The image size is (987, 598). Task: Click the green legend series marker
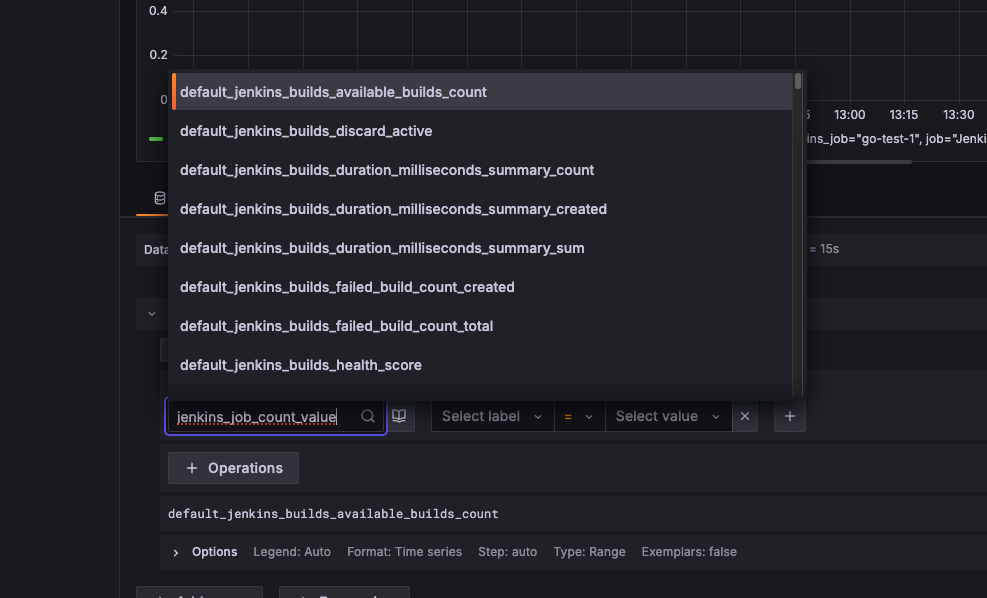155,138
